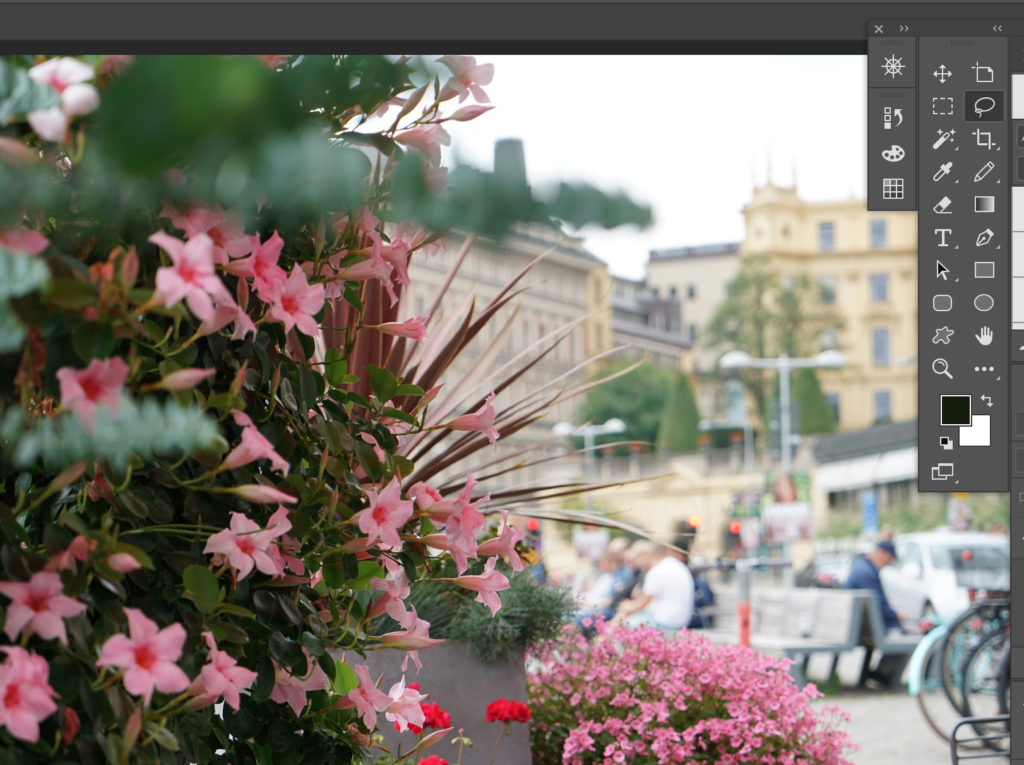Select the Move tool

[x=942, y=74]
